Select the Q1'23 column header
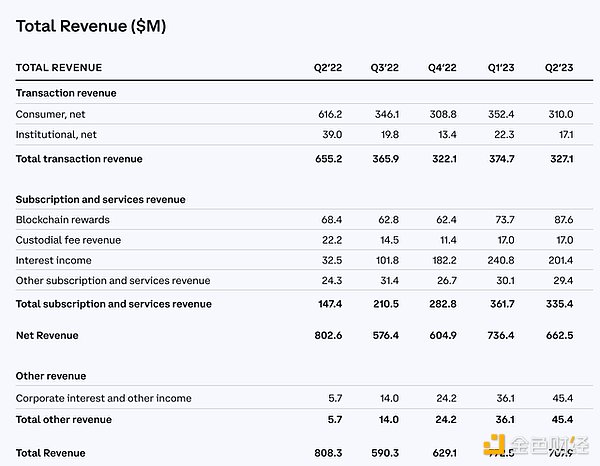Screen dimensions: 600x466 click(x=500, y=68)
